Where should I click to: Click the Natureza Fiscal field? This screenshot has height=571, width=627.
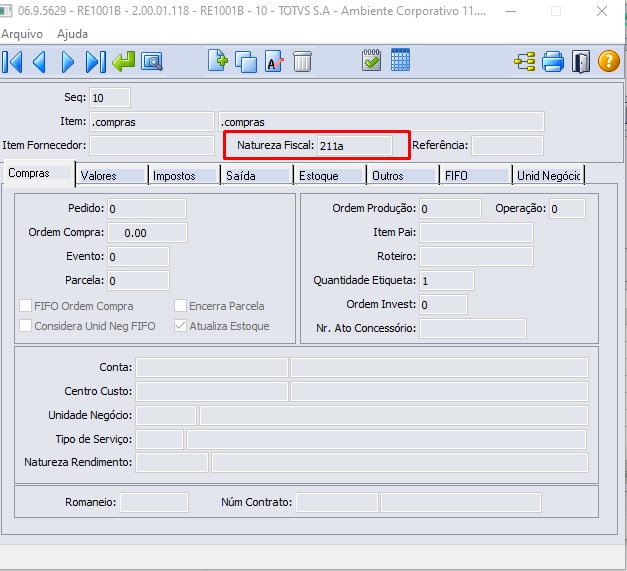(x=355, y=146)
